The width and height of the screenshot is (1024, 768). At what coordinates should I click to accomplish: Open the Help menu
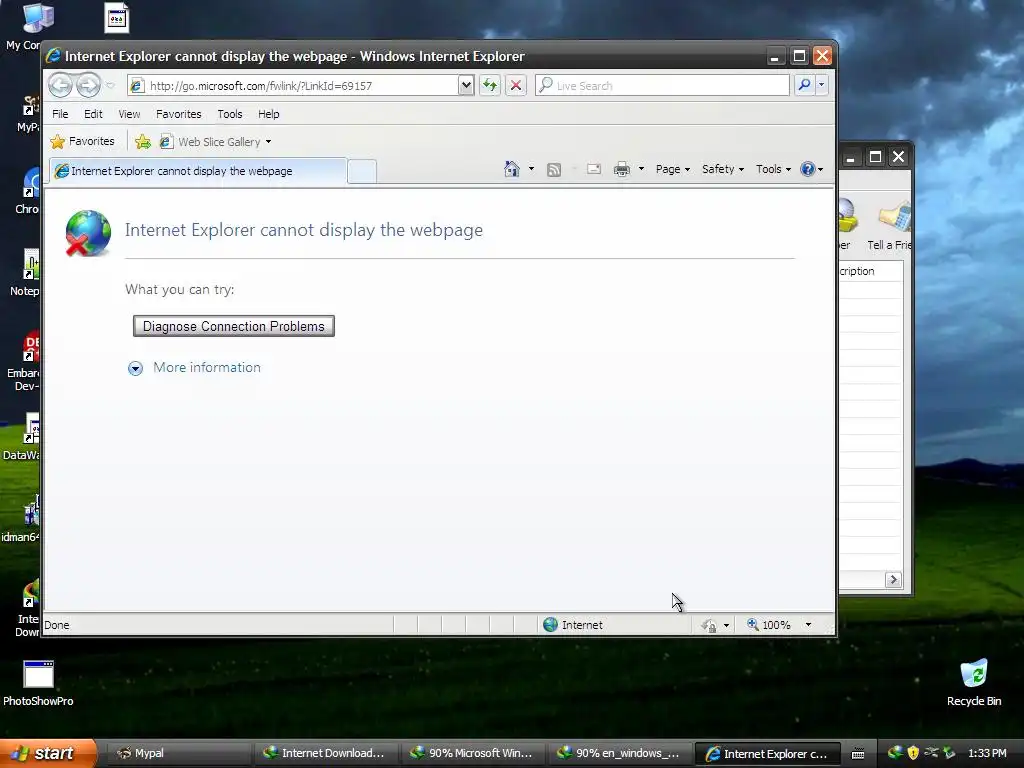click(268, 114)
